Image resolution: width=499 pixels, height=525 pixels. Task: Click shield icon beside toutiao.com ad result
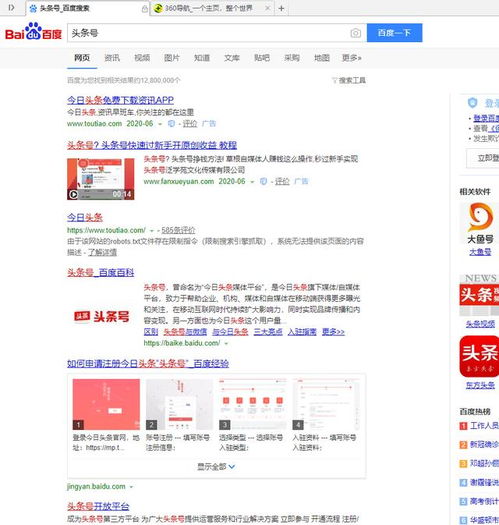coord(171,124)
